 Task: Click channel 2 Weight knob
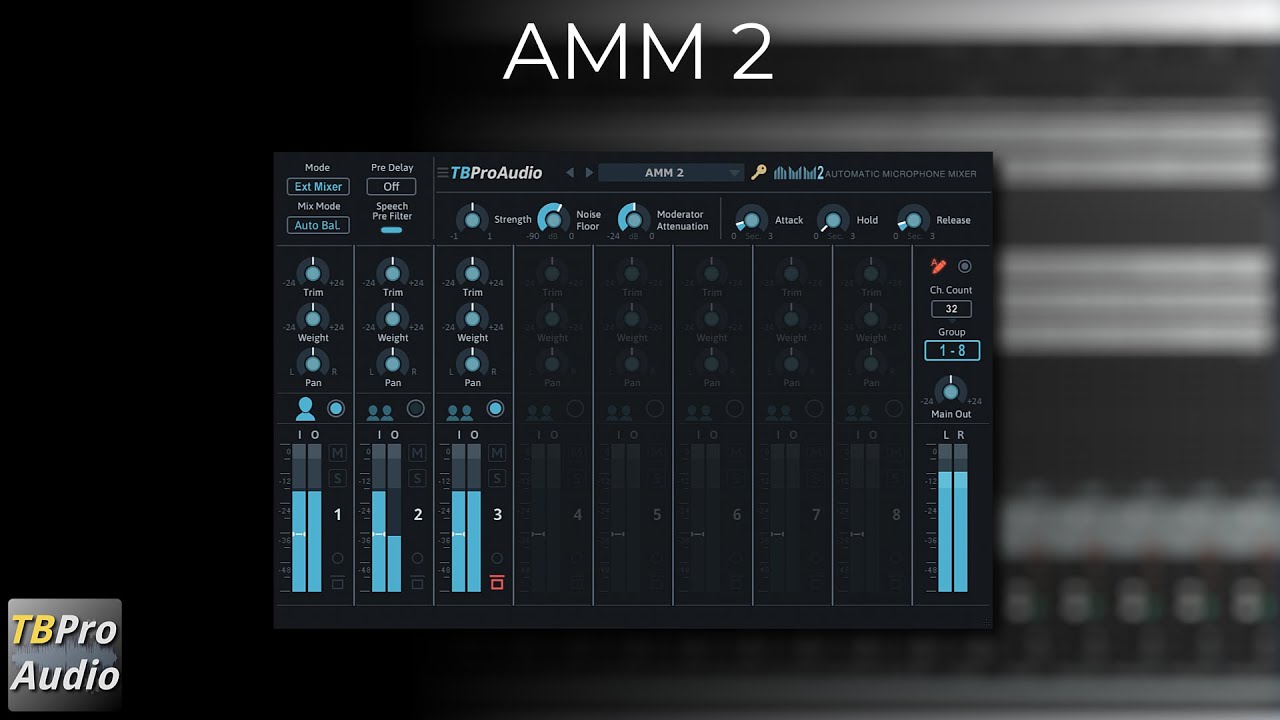pos(392,318)
